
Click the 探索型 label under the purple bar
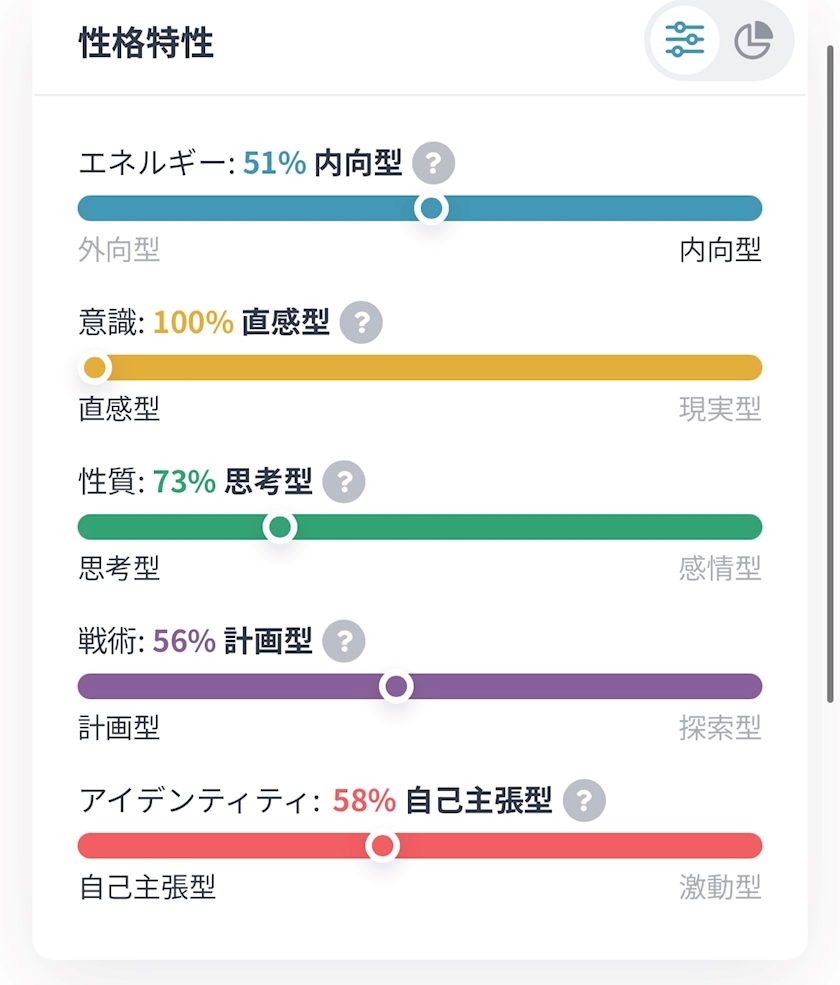[720, 728]
